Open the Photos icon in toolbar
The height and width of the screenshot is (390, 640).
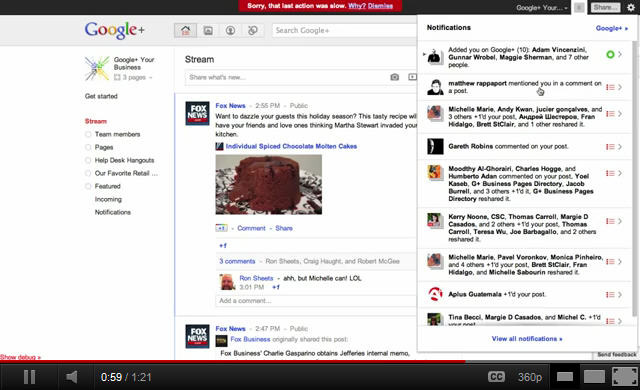[208, 31]
